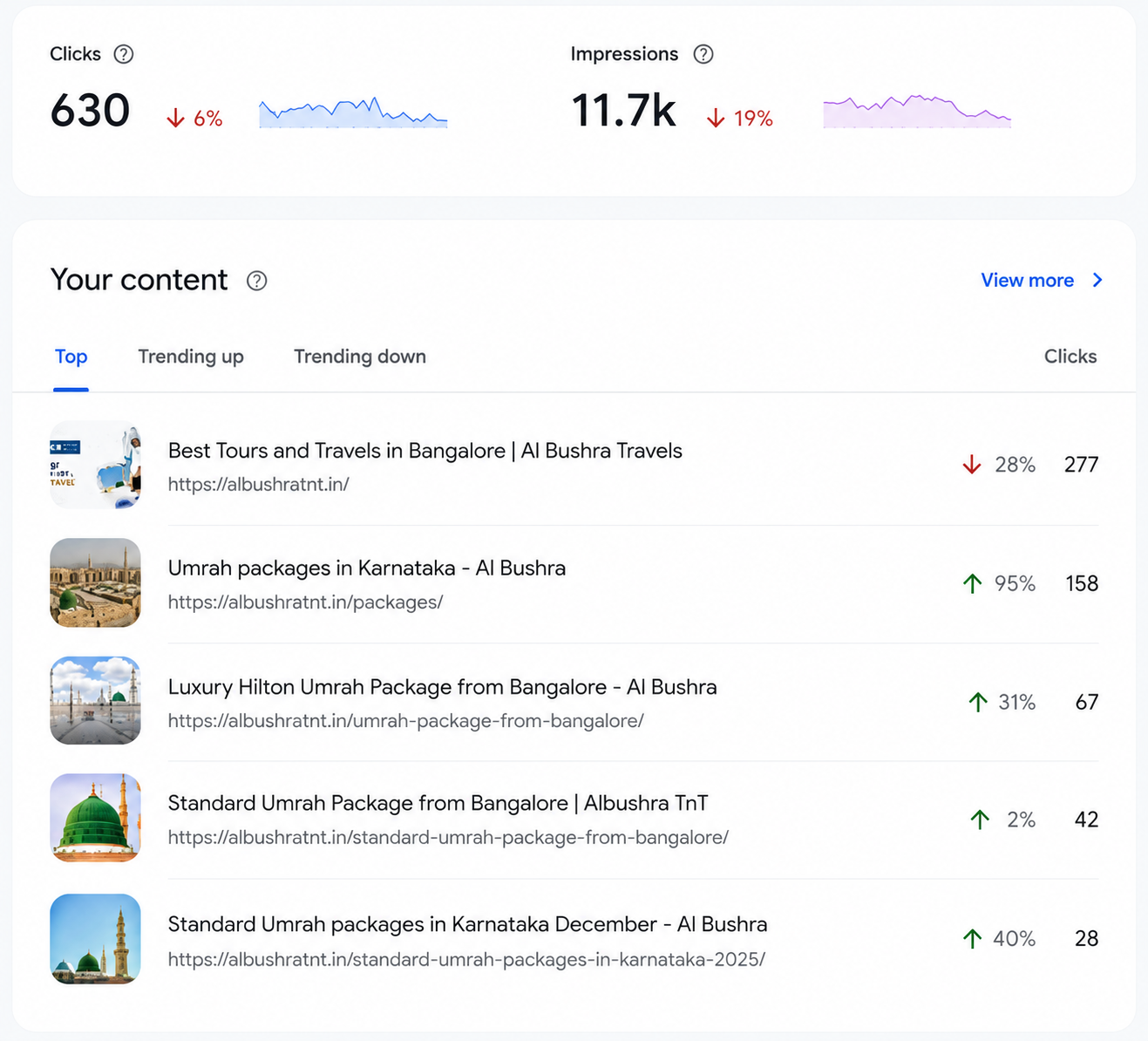This screenshot has height=1041, width=1148.
Task: Switch to the Trending up tab
Action: pos(191,357)
